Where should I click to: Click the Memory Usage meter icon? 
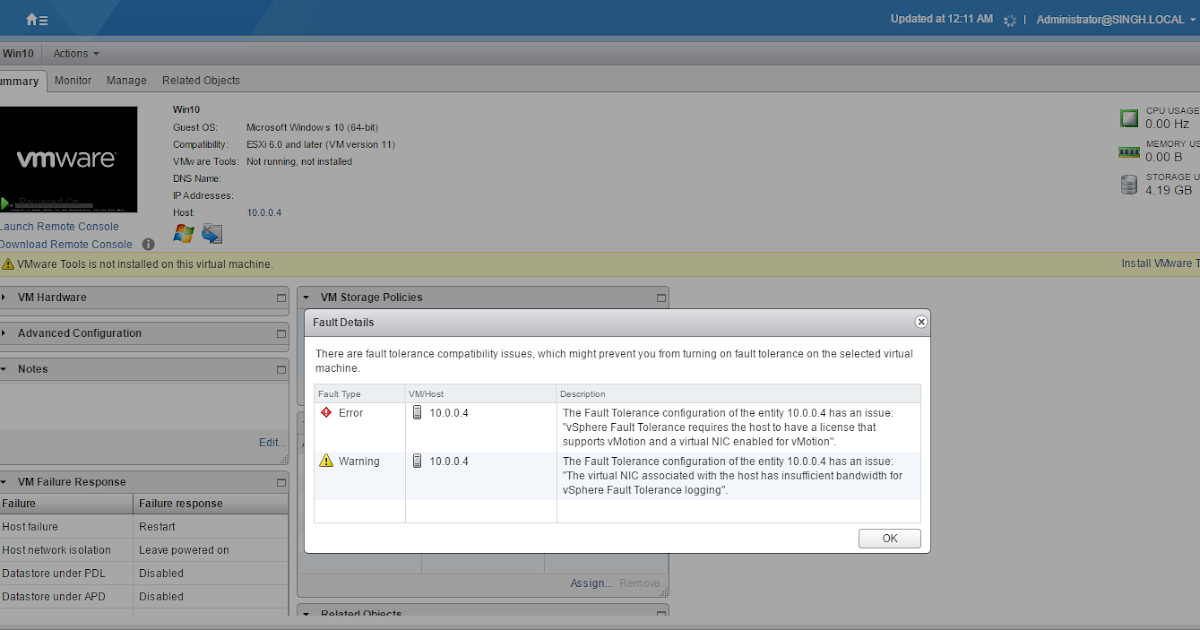coord(1128,150)
